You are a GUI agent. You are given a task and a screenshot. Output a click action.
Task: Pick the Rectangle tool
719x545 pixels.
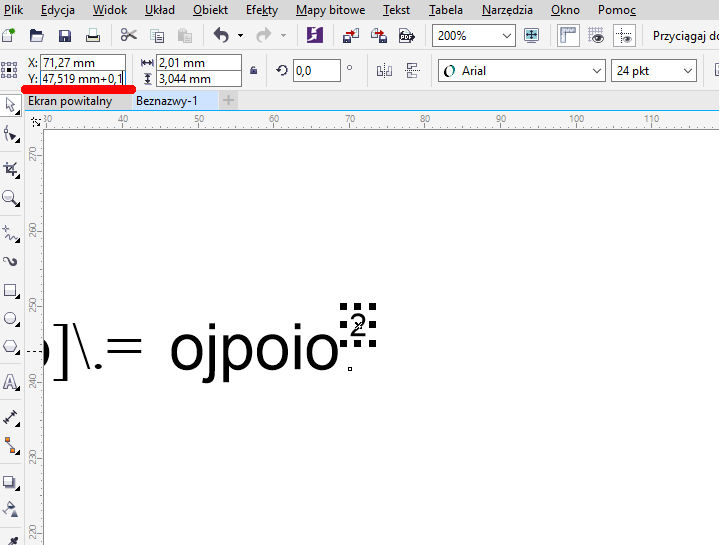click(x=10, y=291)
